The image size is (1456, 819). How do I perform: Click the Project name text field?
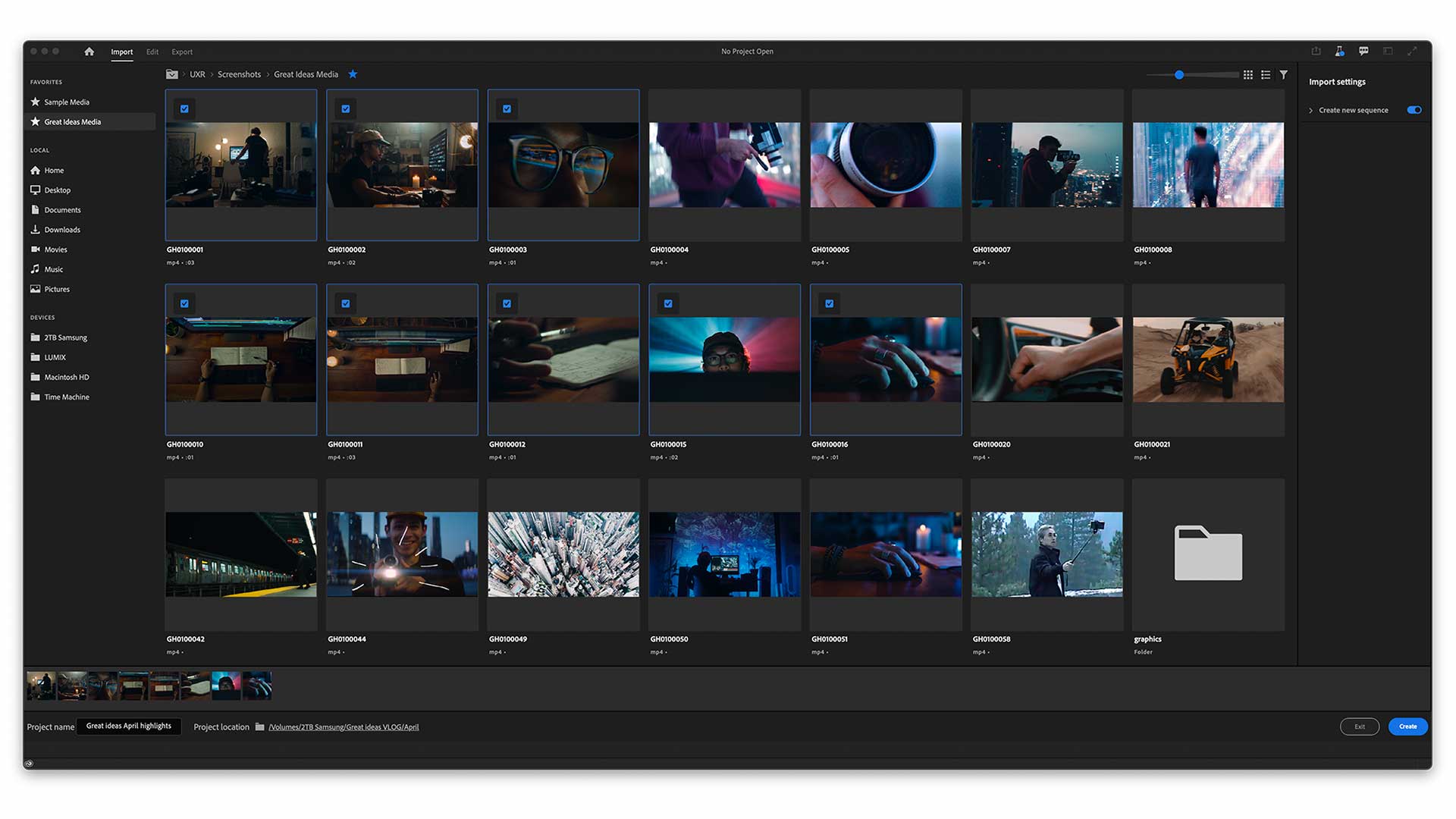tap(128, 726)
